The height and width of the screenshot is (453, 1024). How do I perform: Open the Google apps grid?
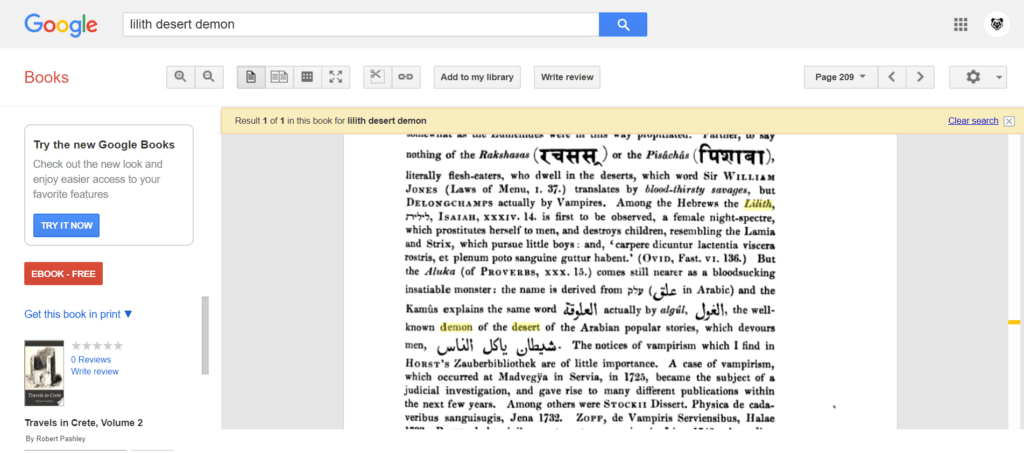point(960,25)
